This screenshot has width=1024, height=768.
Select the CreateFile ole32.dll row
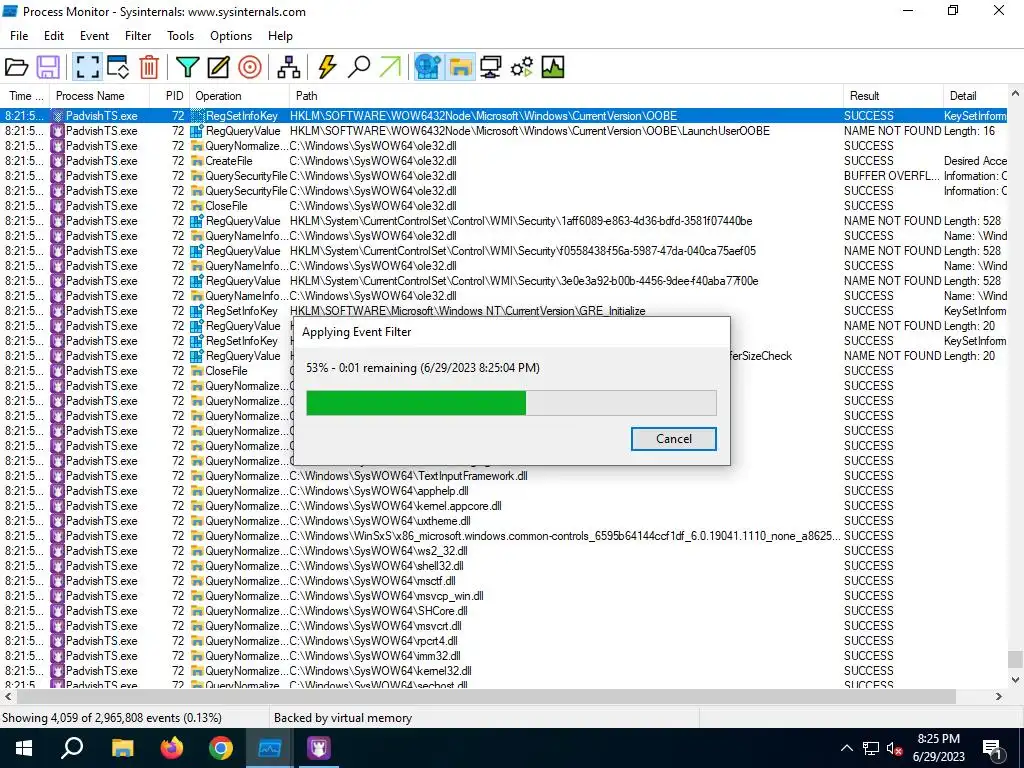(504, 161)
